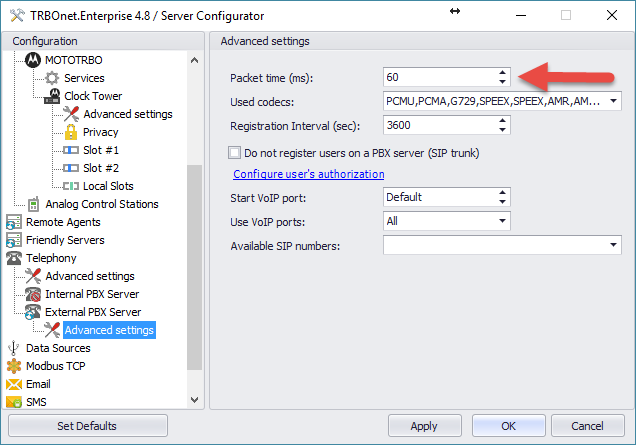Click the Slot #1 icon
The width and height of the screenshot is (636, 445).
pos(71,150)
